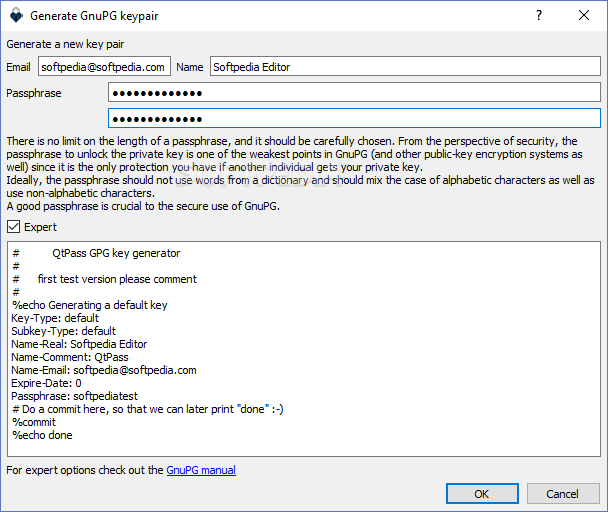608x512 pixels.
Task: Click the first Passphrase field
Action: click(x=354, y=92)
